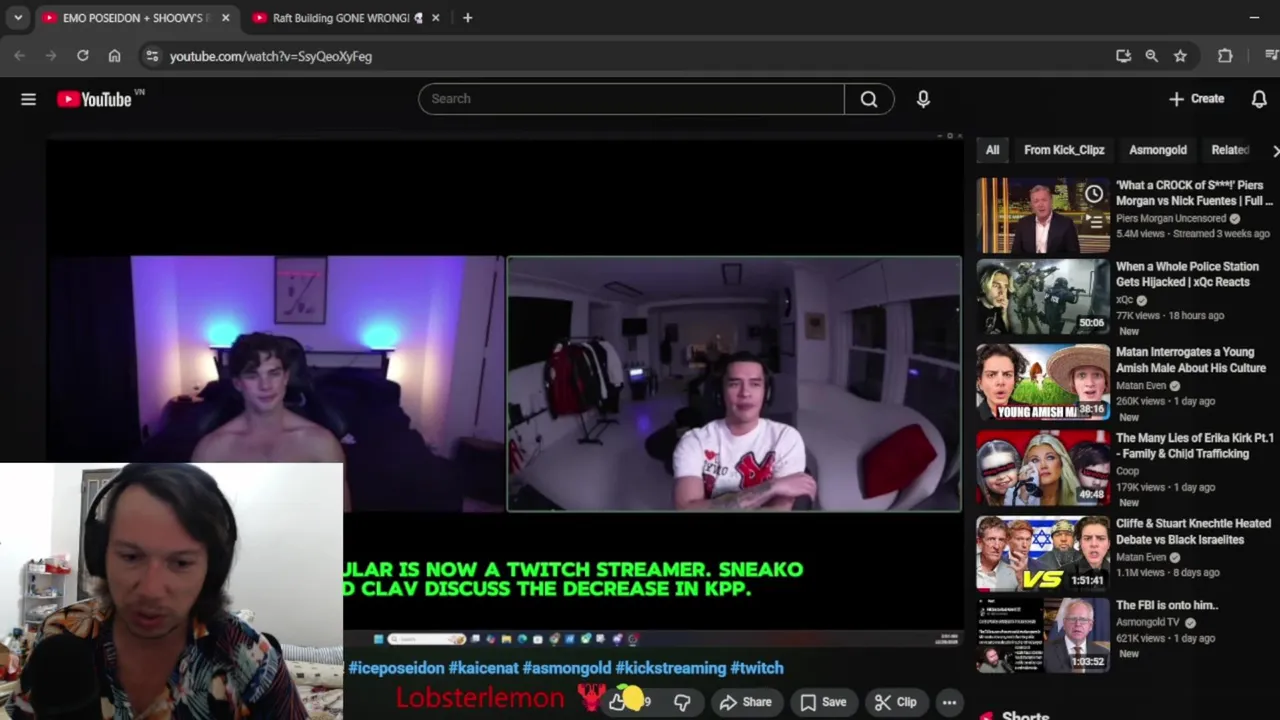Open browser zoom indicator
The width and height of the screenshot is (1280, 720).
pos(1152,56)
